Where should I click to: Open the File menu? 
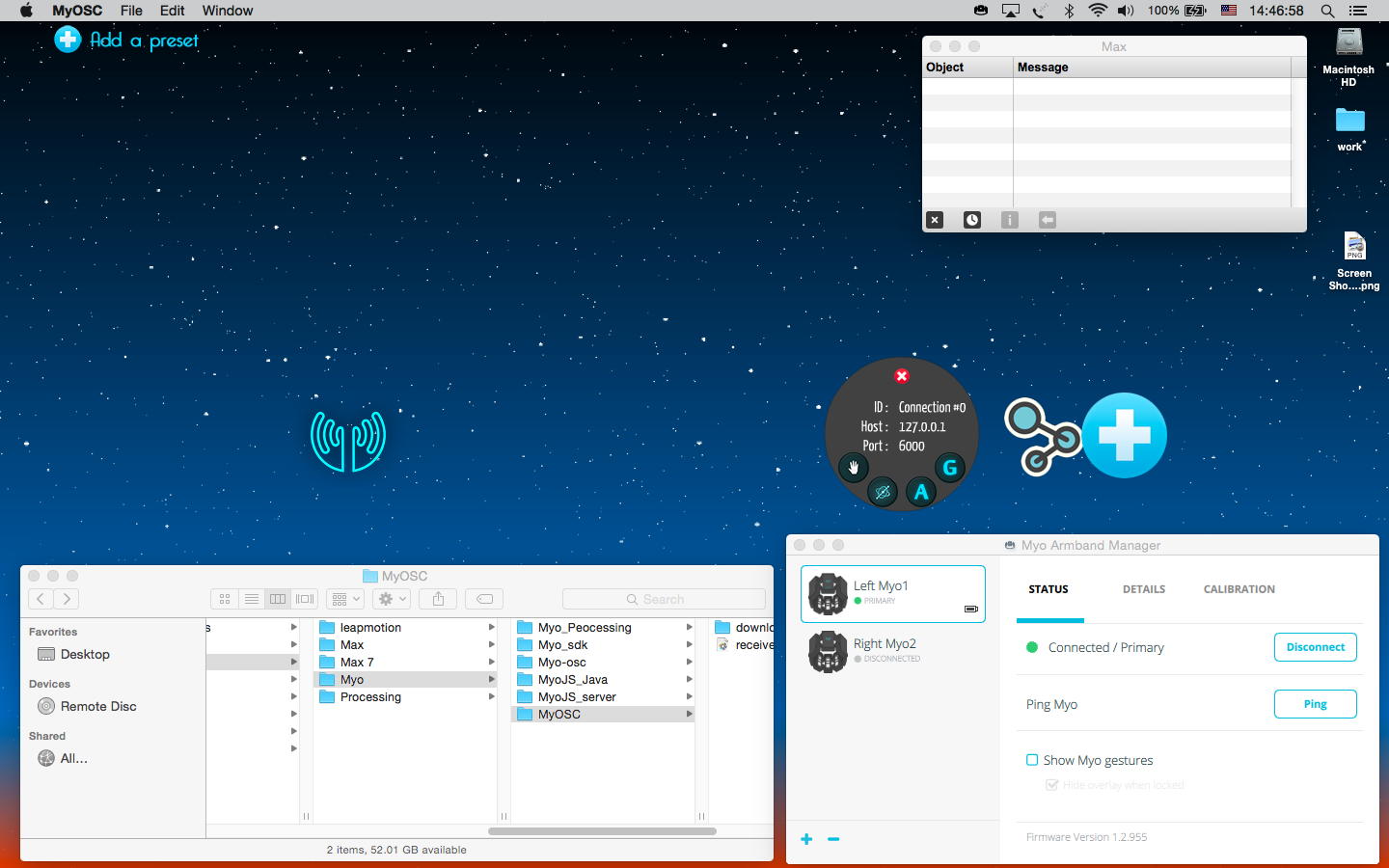[131, 11]
